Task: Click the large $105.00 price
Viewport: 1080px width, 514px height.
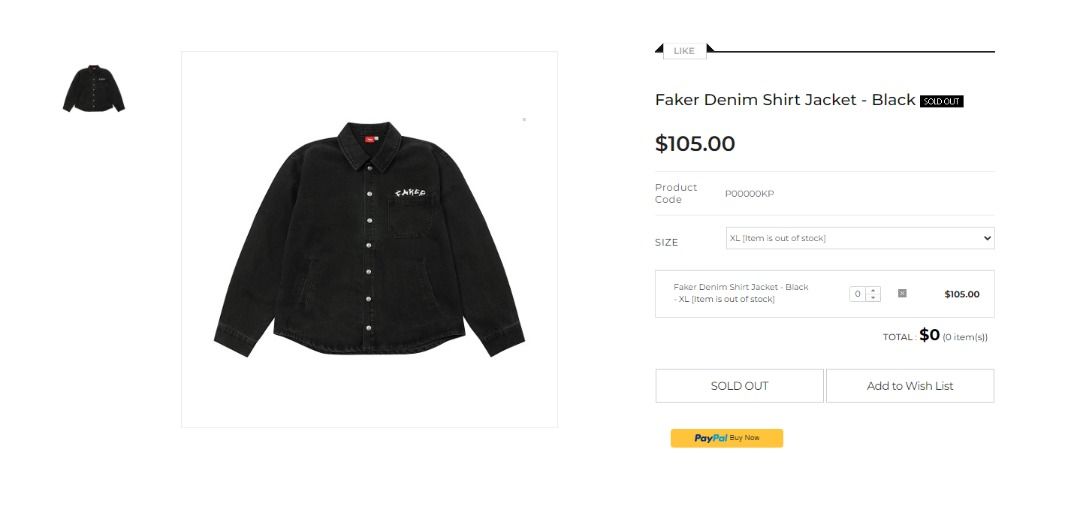Action: click(x=695, y=144)
